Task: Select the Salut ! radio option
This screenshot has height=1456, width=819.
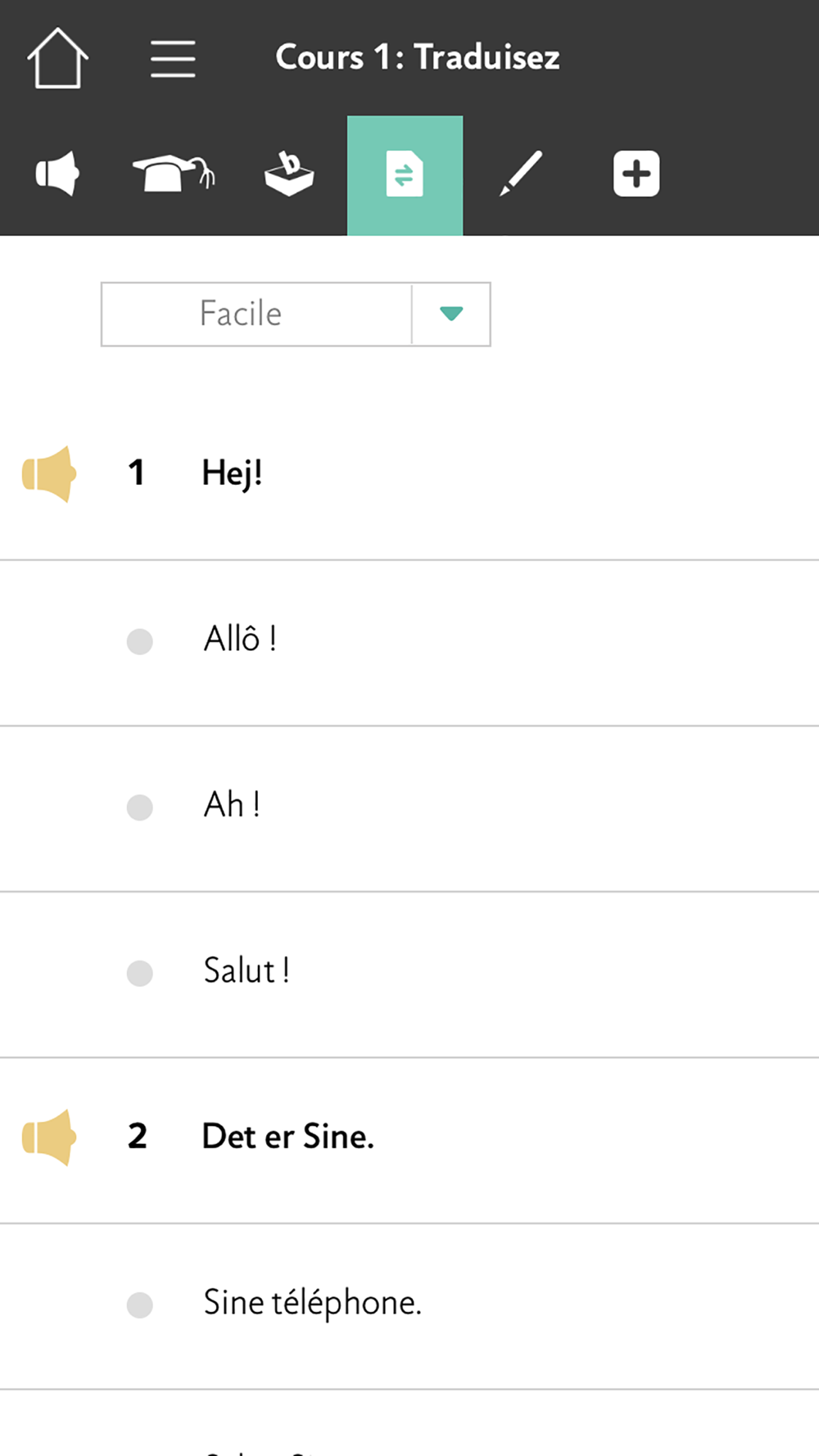Action: (140, 973)
